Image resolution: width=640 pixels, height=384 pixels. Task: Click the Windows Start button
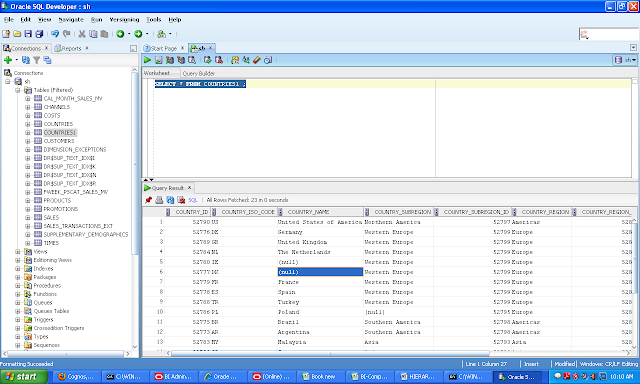click(x=24, y=377)
